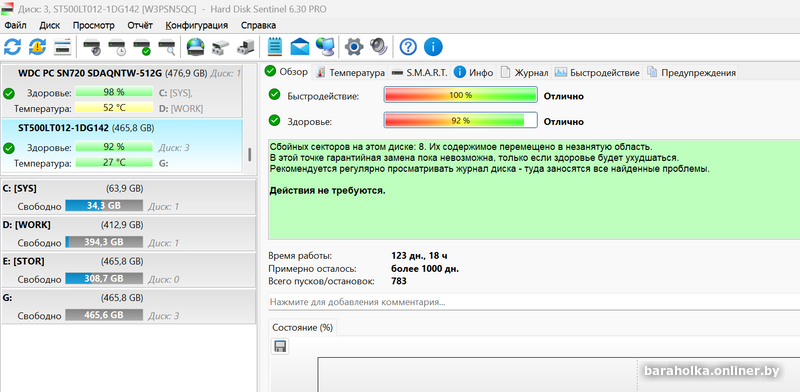
Task: Click the green check icon of the WDC disk
Action: (x=8, y=93)
